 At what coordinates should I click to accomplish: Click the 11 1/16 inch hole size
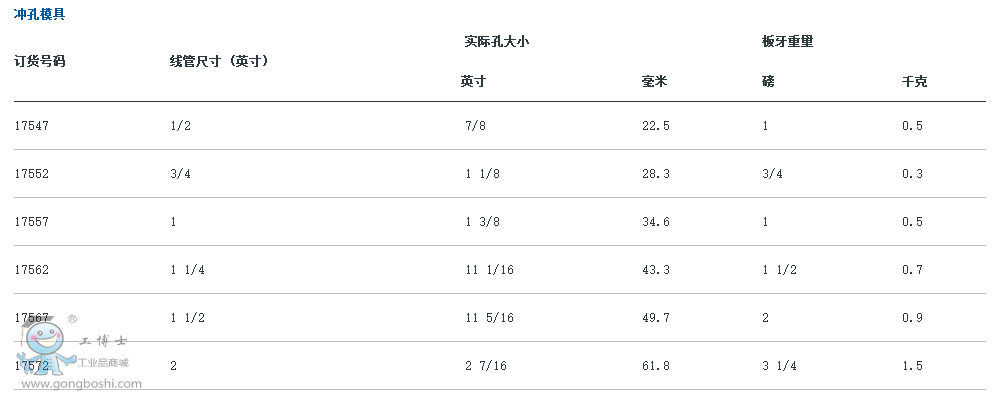pos(489,270)
